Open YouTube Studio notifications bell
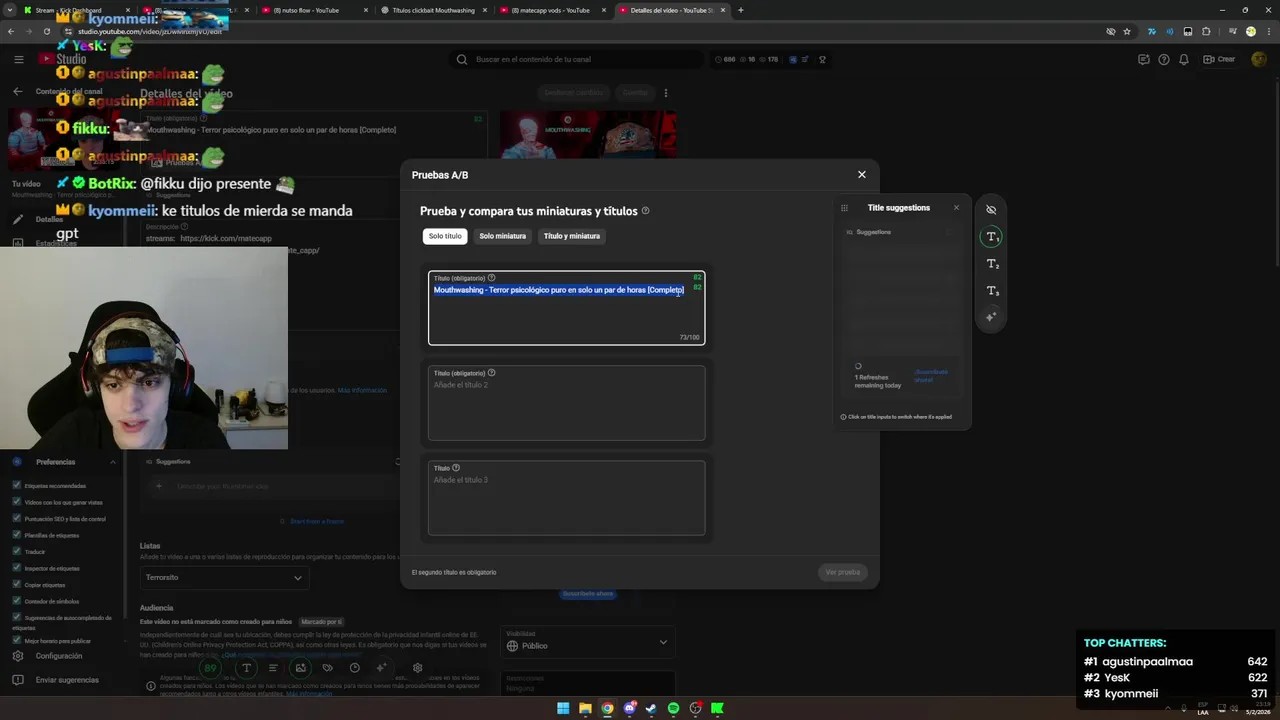 point(1184,59)
